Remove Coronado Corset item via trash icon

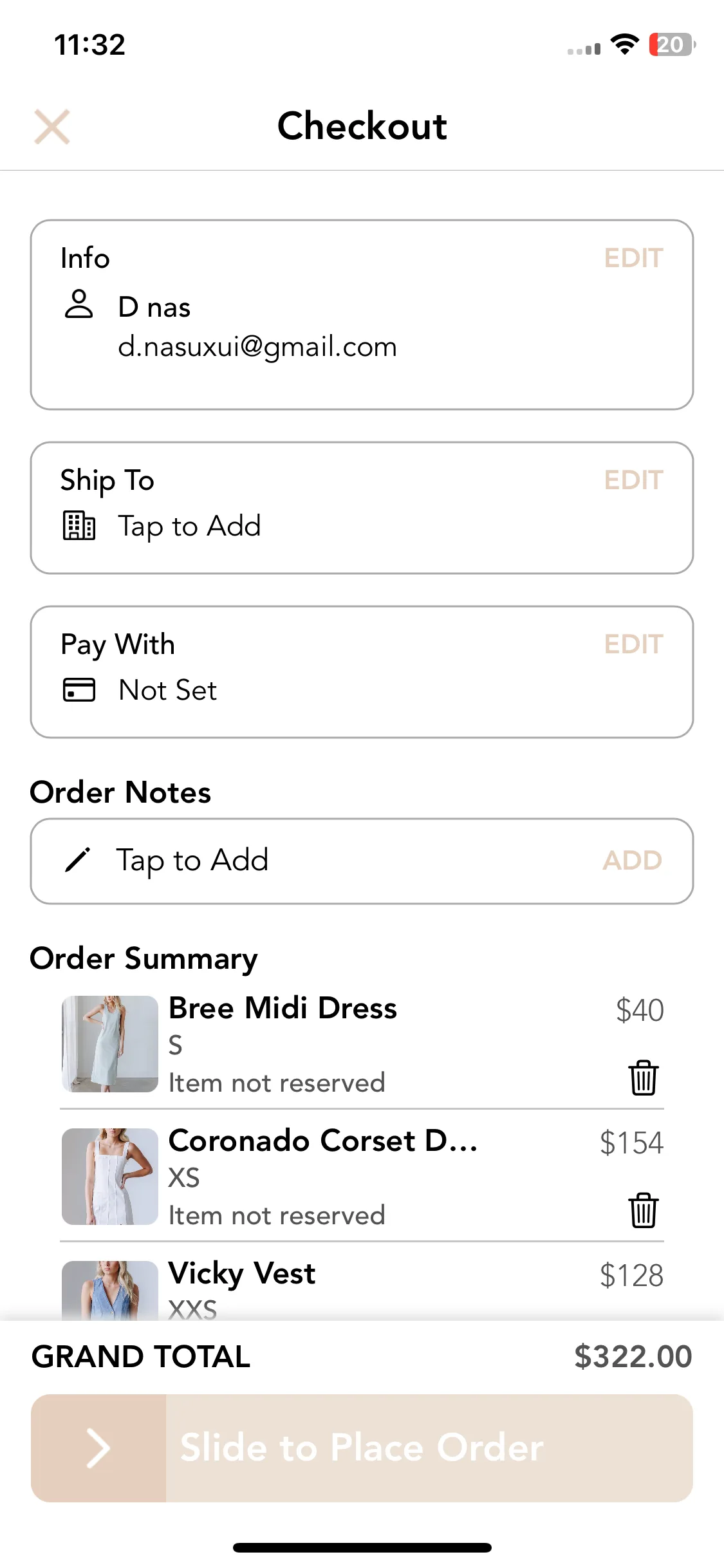(643, 1210)
